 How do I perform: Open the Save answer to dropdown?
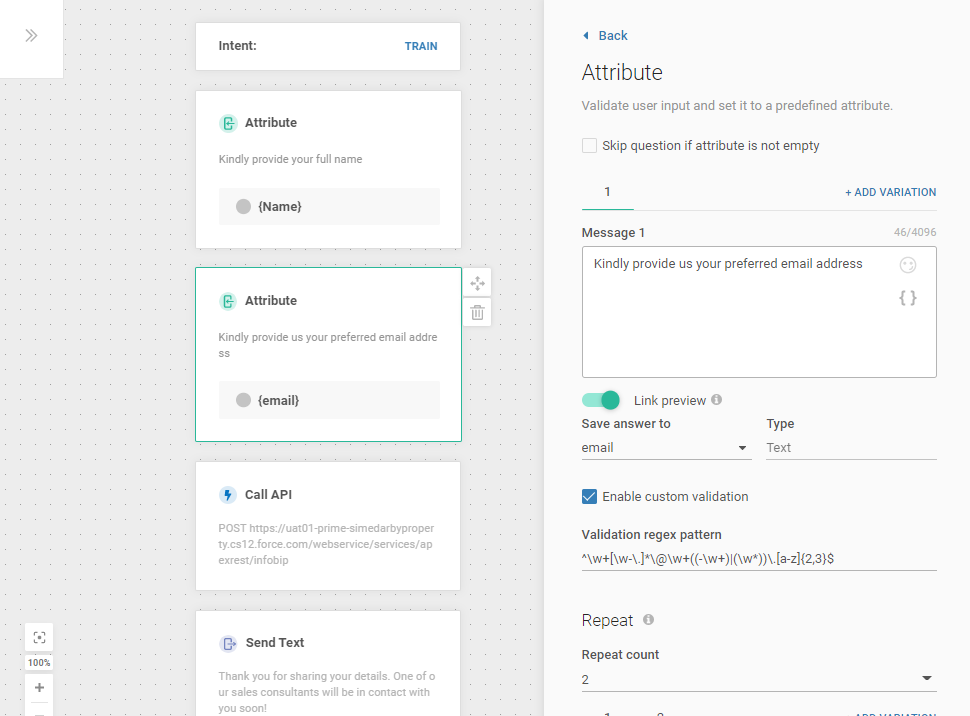point(666,448)
